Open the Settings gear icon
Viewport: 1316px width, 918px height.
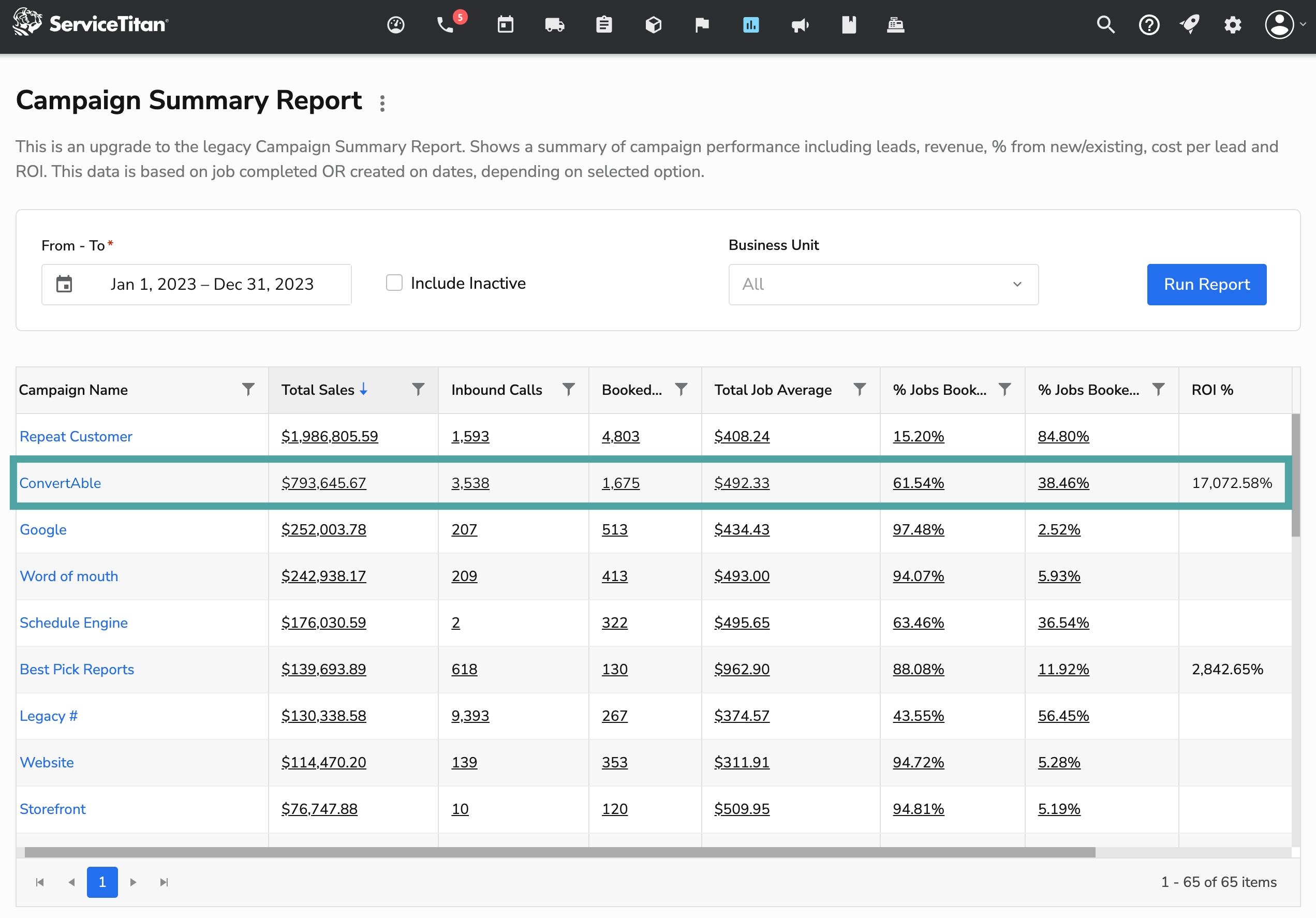tap(1232, 25)
